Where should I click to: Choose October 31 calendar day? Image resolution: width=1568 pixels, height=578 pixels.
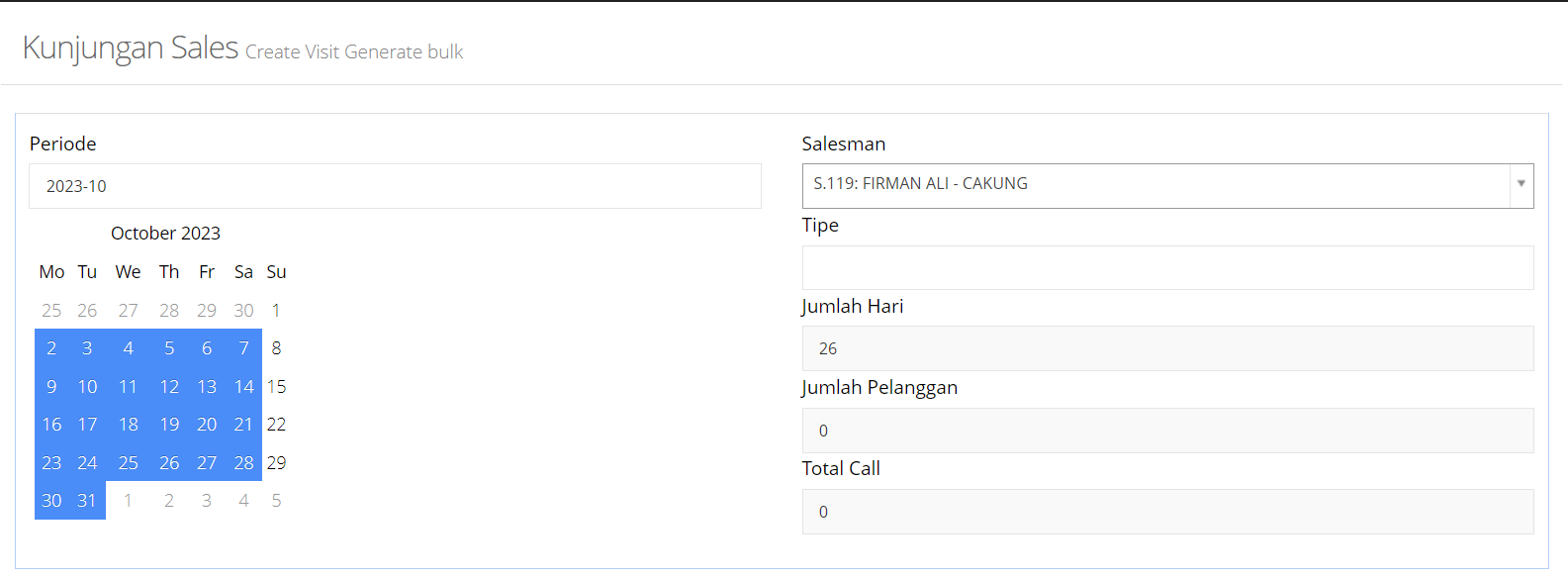point(87,501)
